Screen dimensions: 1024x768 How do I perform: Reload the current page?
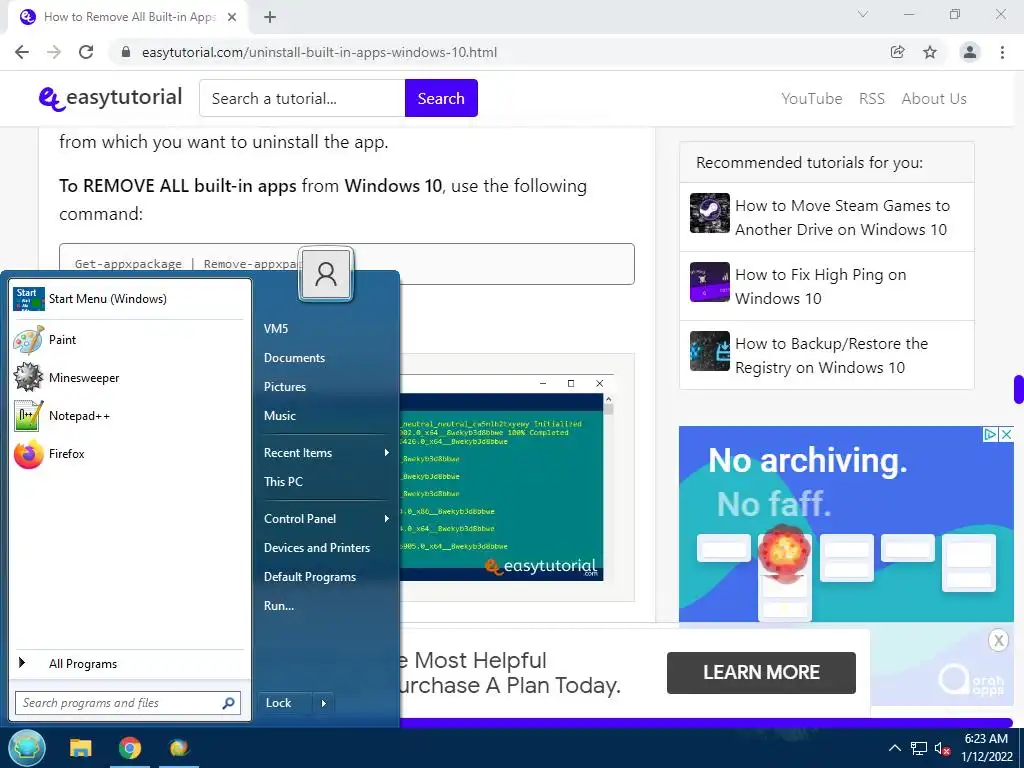click(86, 52)
